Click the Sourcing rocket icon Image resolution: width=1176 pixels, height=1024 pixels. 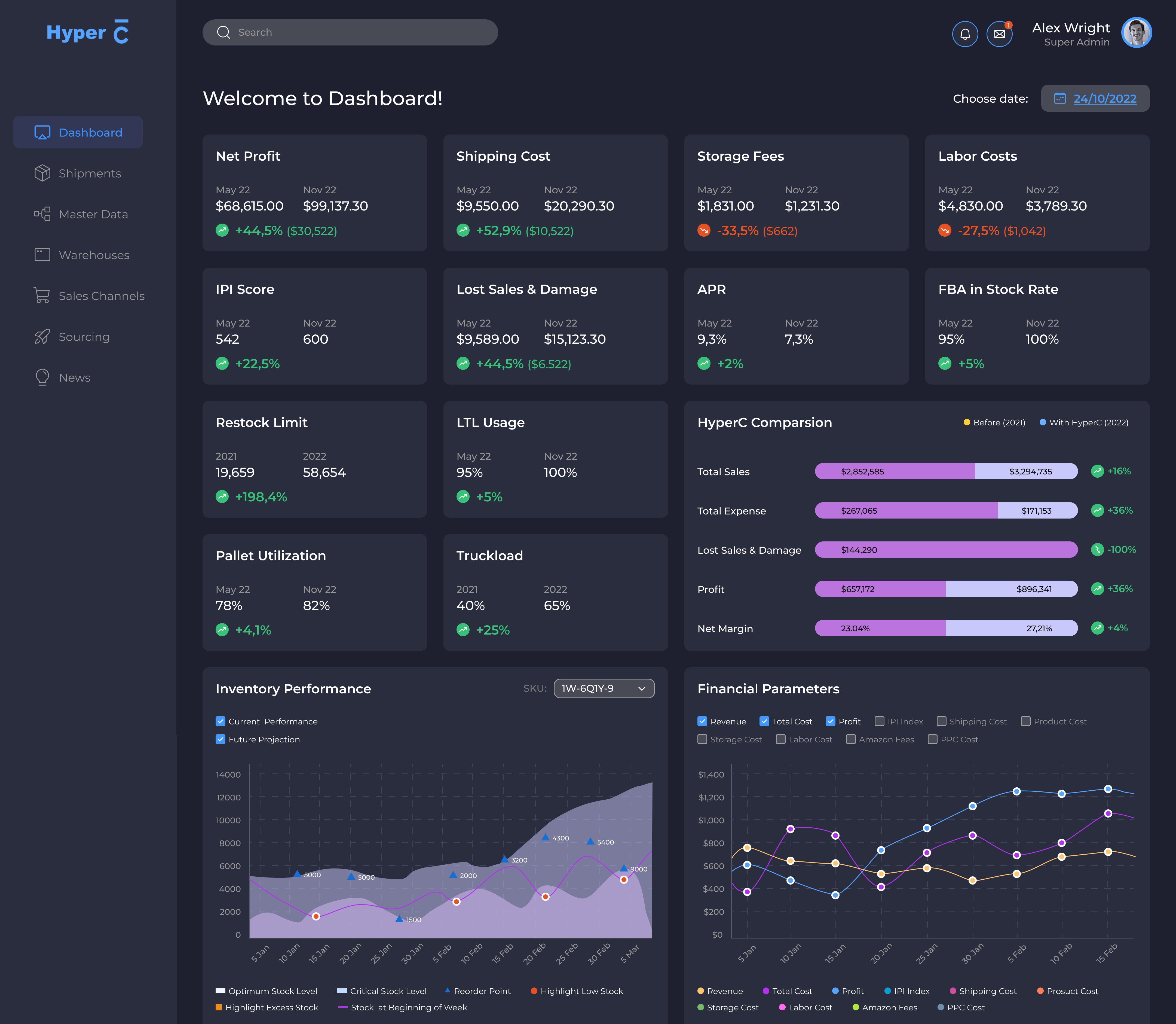click(42, 337)
